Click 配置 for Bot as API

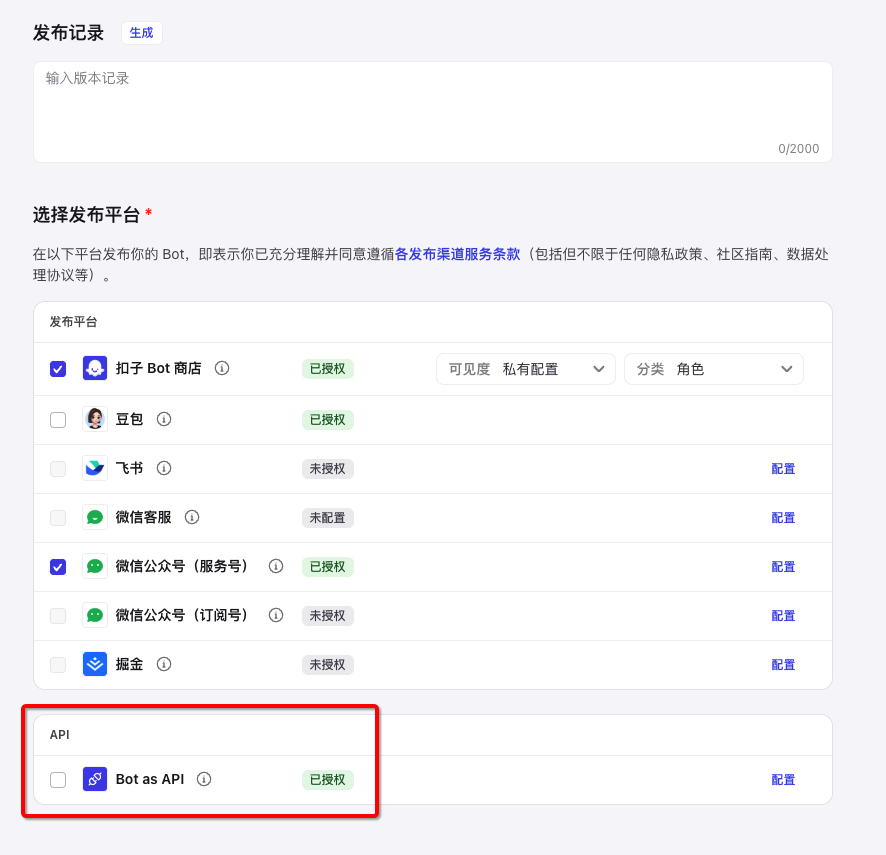pyautogui.click(x=783, y=780)
